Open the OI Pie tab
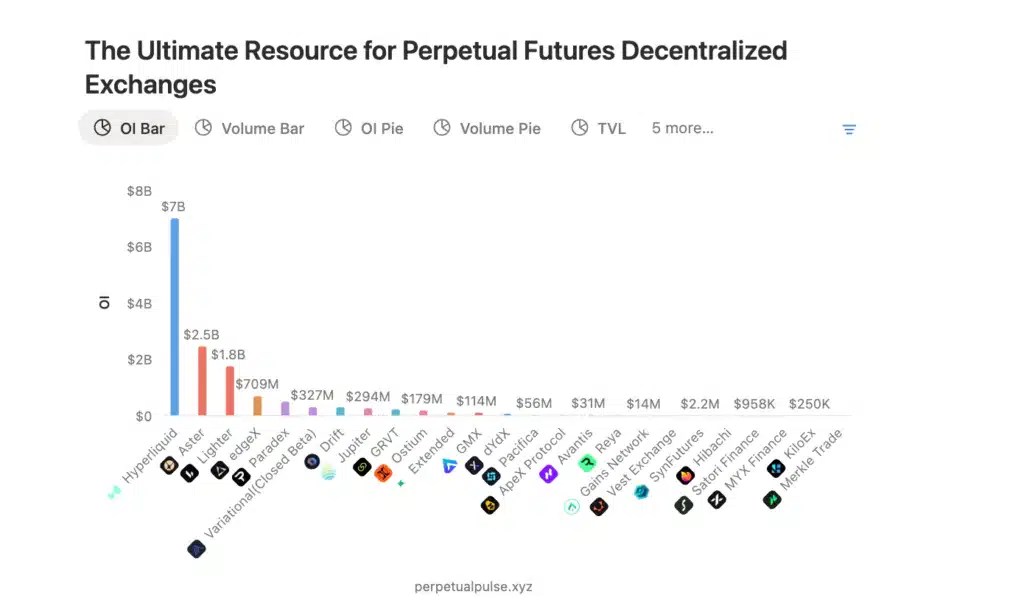Screen dimensions: 1024x614 [369, 128]
